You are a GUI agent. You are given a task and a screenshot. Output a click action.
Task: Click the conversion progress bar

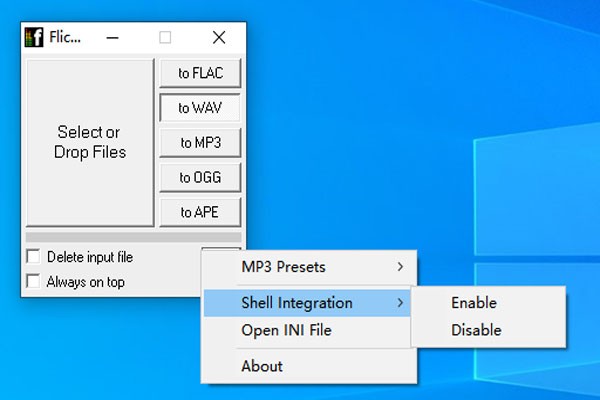tap(134, 237)
